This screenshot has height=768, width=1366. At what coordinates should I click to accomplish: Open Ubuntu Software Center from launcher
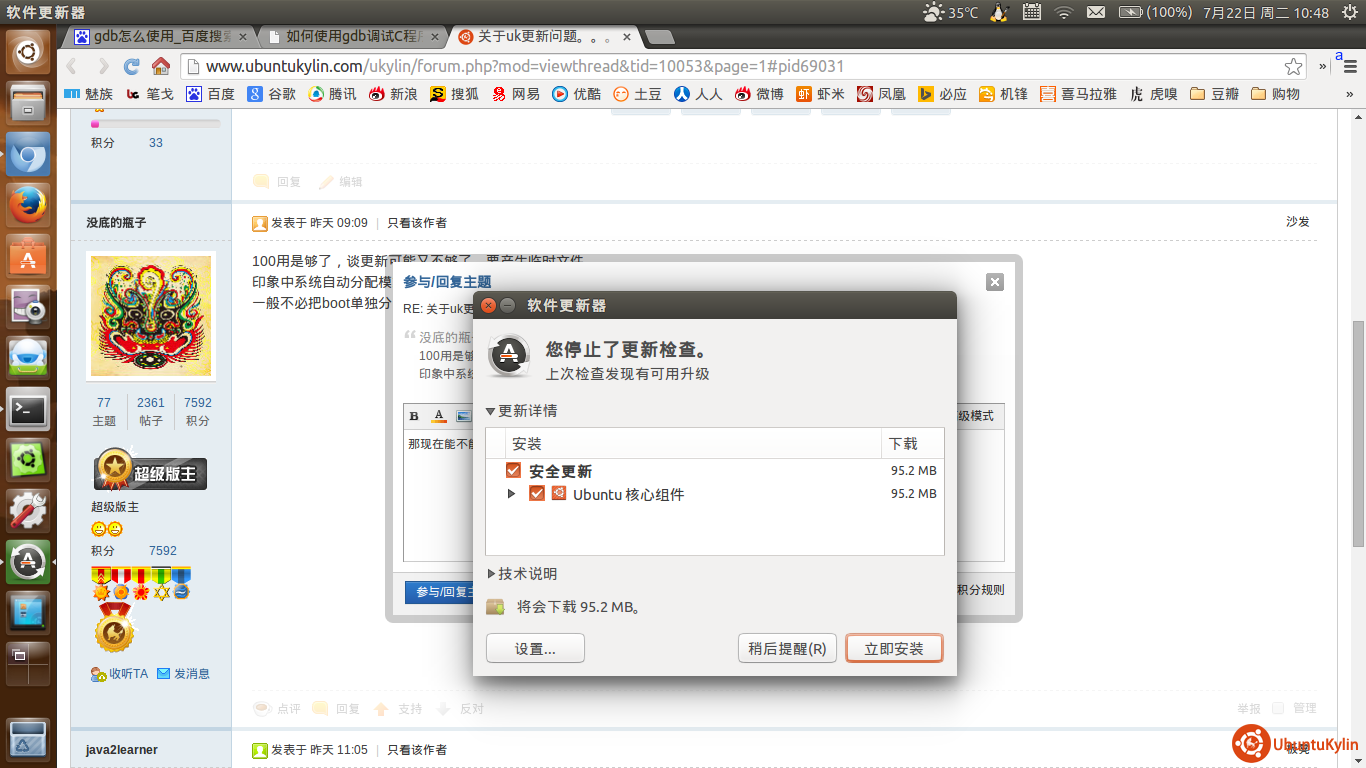point(28,257)
